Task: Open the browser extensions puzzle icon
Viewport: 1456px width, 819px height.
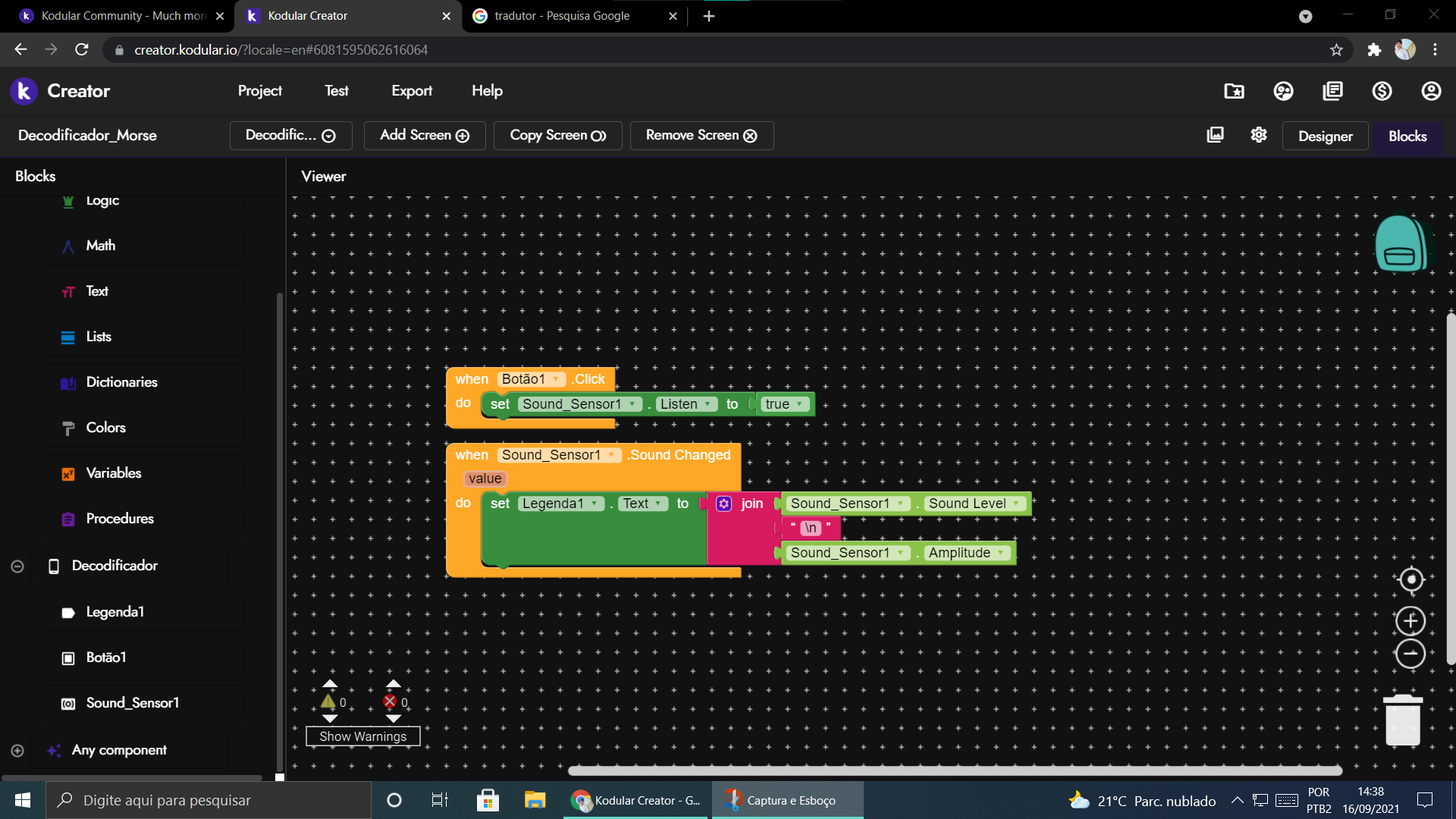Action: (x=1374, y=50)
